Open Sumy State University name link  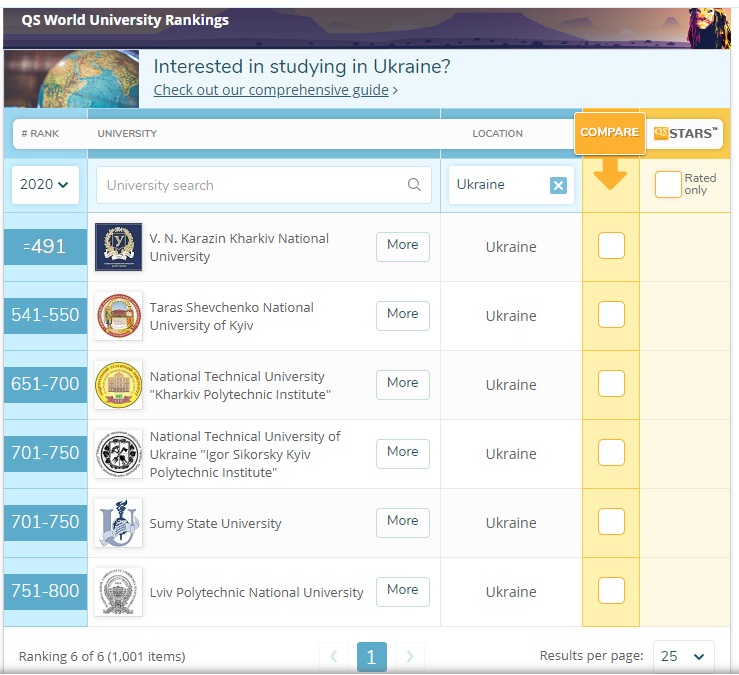click(x=215, y=523)
